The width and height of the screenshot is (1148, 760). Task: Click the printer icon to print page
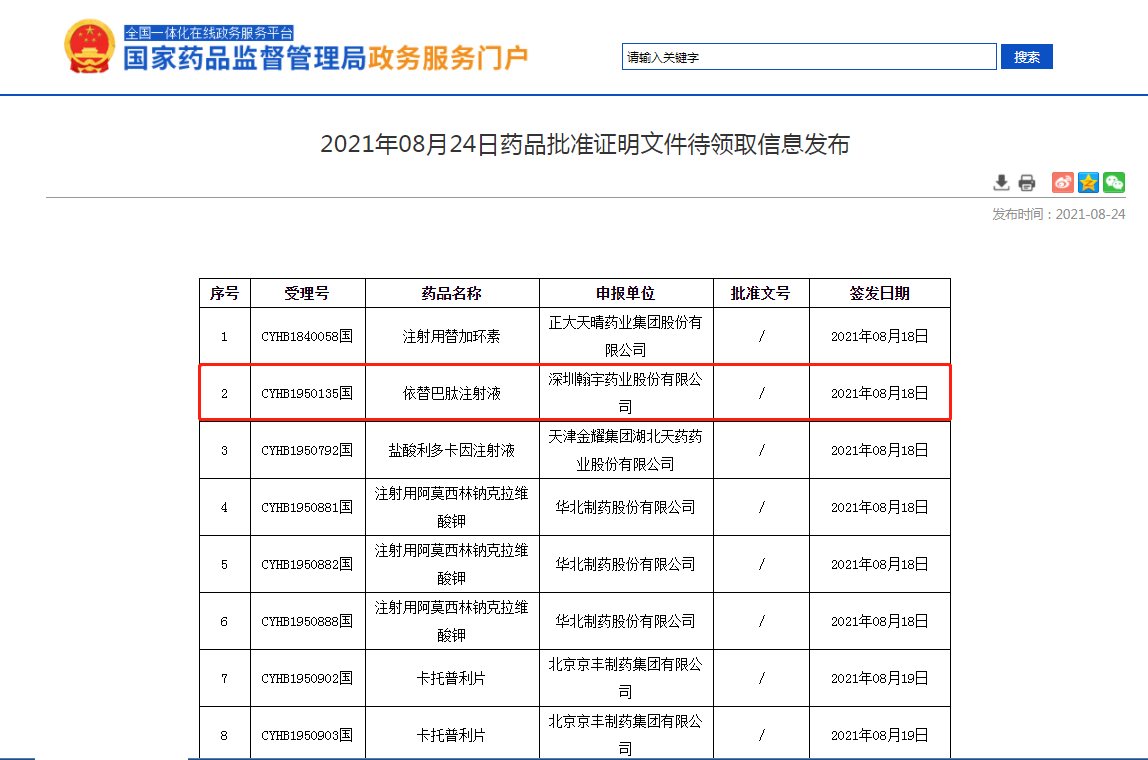[x=1027, y=182]
